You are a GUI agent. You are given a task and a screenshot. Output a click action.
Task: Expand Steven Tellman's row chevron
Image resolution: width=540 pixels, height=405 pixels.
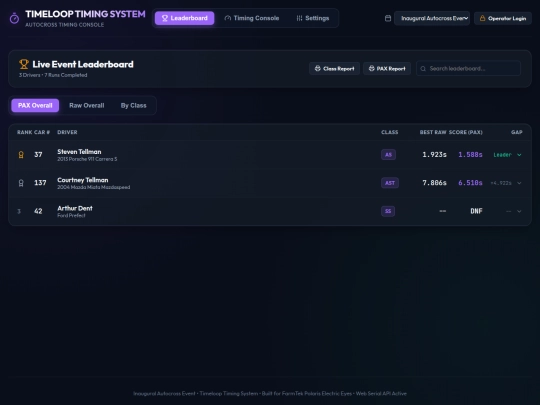519,155
